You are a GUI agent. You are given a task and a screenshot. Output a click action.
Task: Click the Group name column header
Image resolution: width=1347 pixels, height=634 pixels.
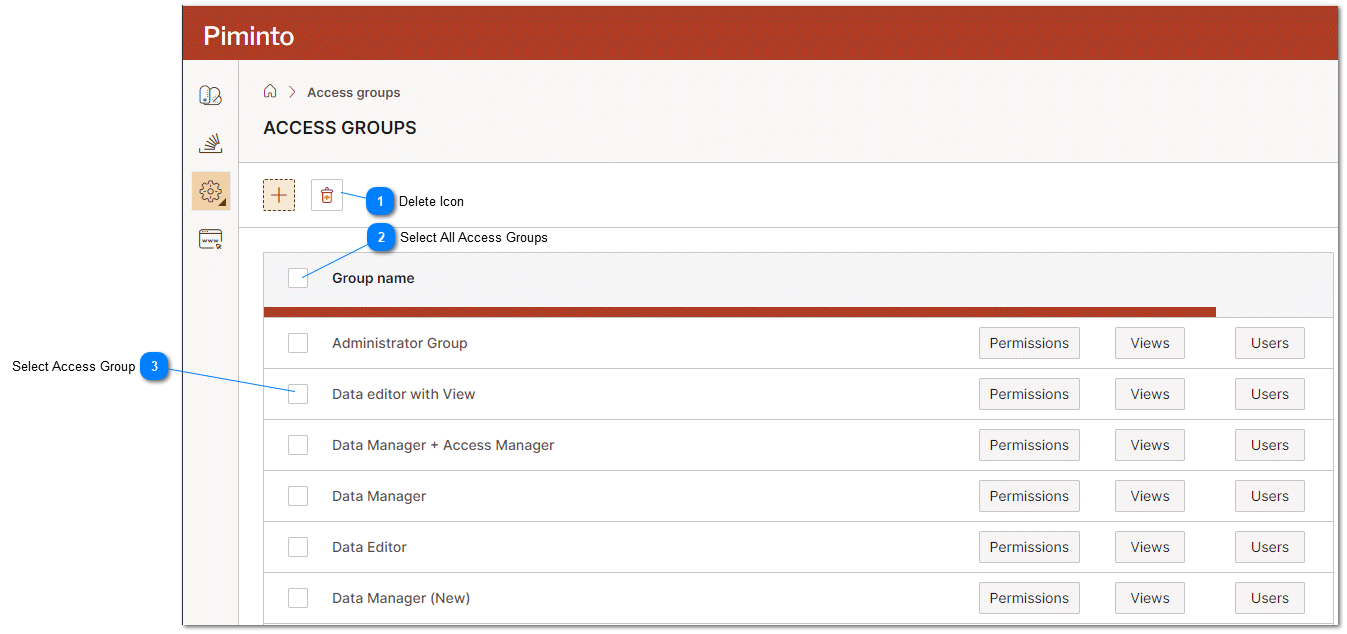[x=372, y=278]
